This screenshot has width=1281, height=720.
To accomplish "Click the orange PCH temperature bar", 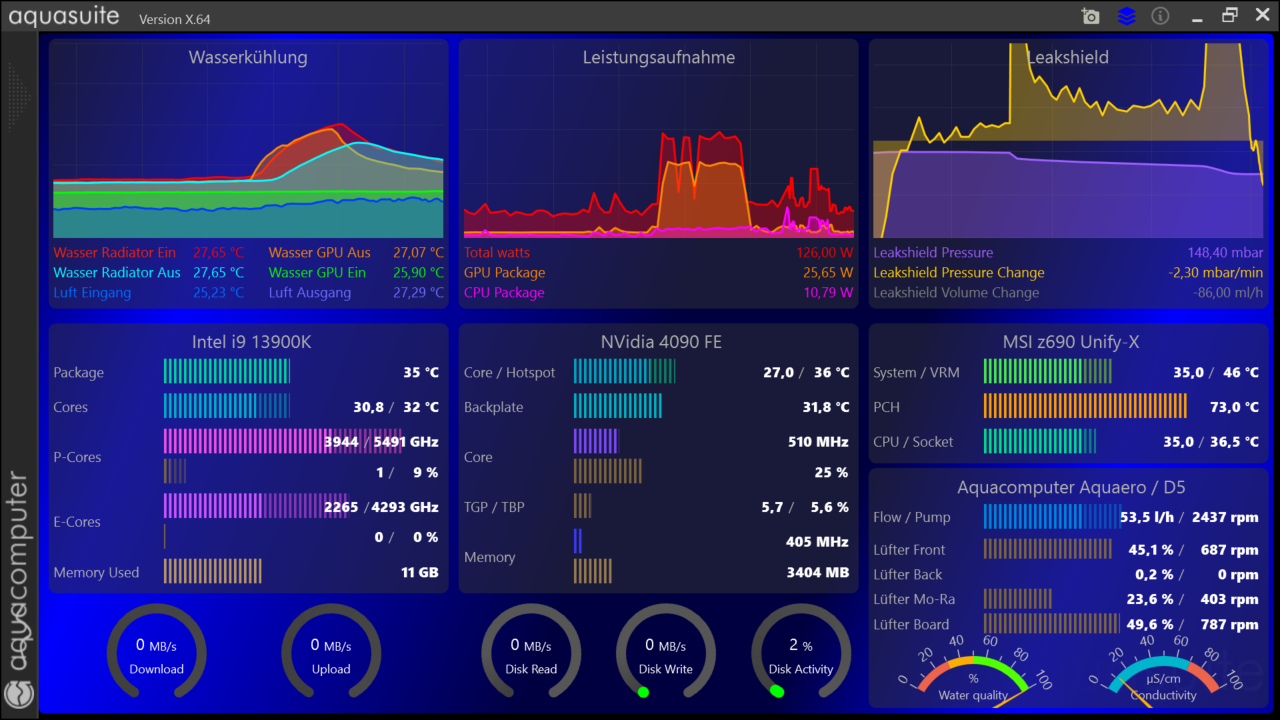I will click(1085, 406).
